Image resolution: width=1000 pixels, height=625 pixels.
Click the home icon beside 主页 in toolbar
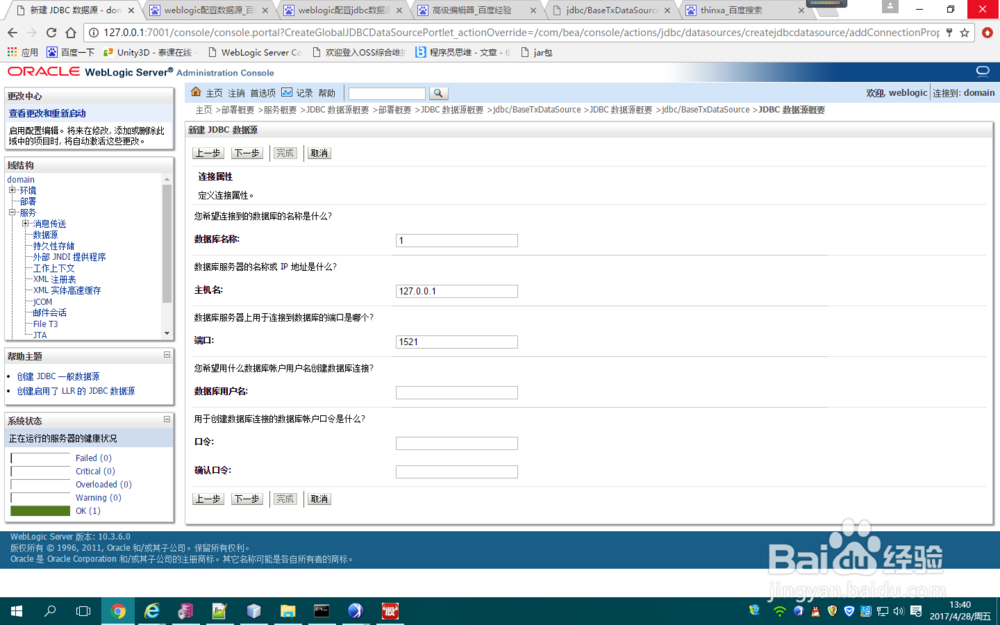(196, 92)
